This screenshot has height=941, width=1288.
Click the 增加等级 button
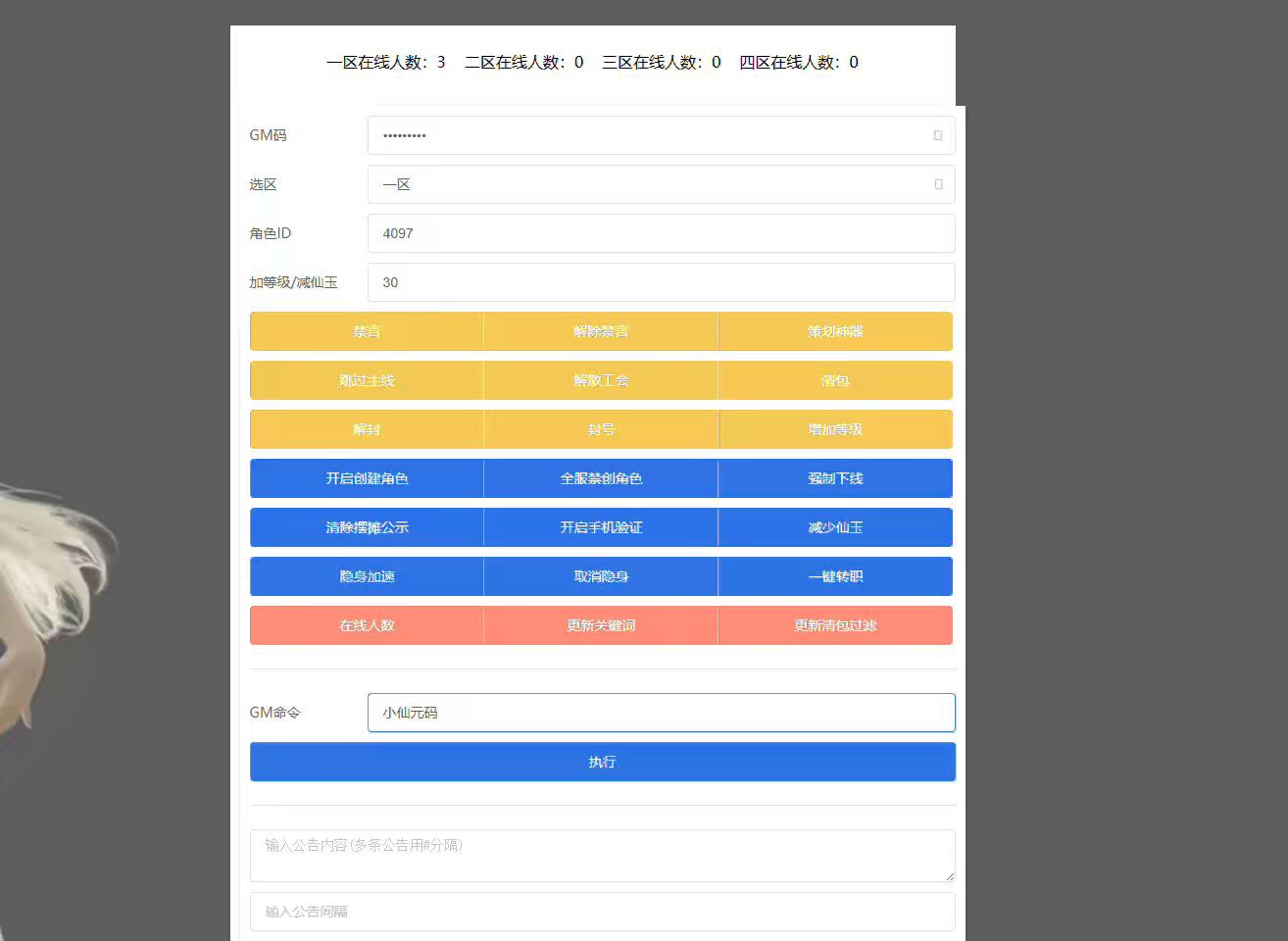pyautogui.click(x=835, y=429)
